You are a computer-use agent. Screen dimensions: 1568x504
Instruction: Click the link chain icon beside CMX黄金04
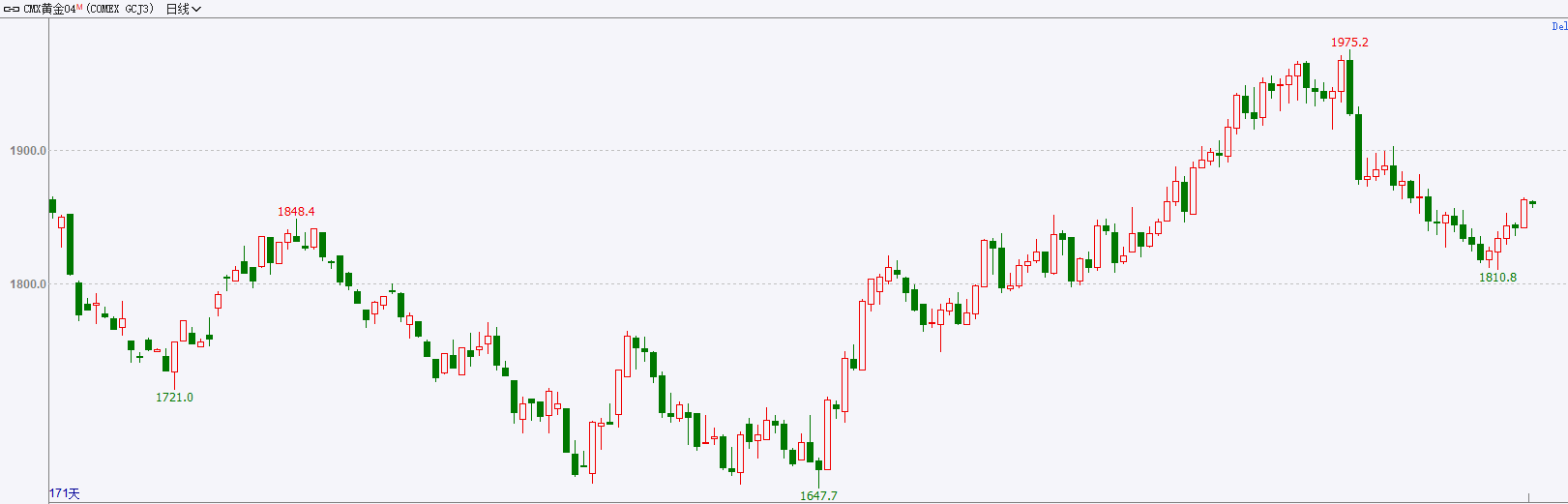click(12, 9)
